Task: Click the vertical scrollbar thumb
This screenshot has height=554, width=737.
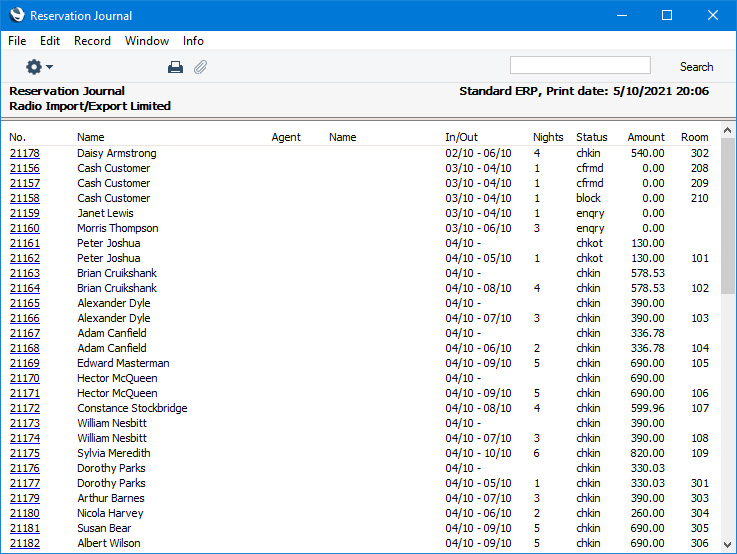Action: click(727, 216)
